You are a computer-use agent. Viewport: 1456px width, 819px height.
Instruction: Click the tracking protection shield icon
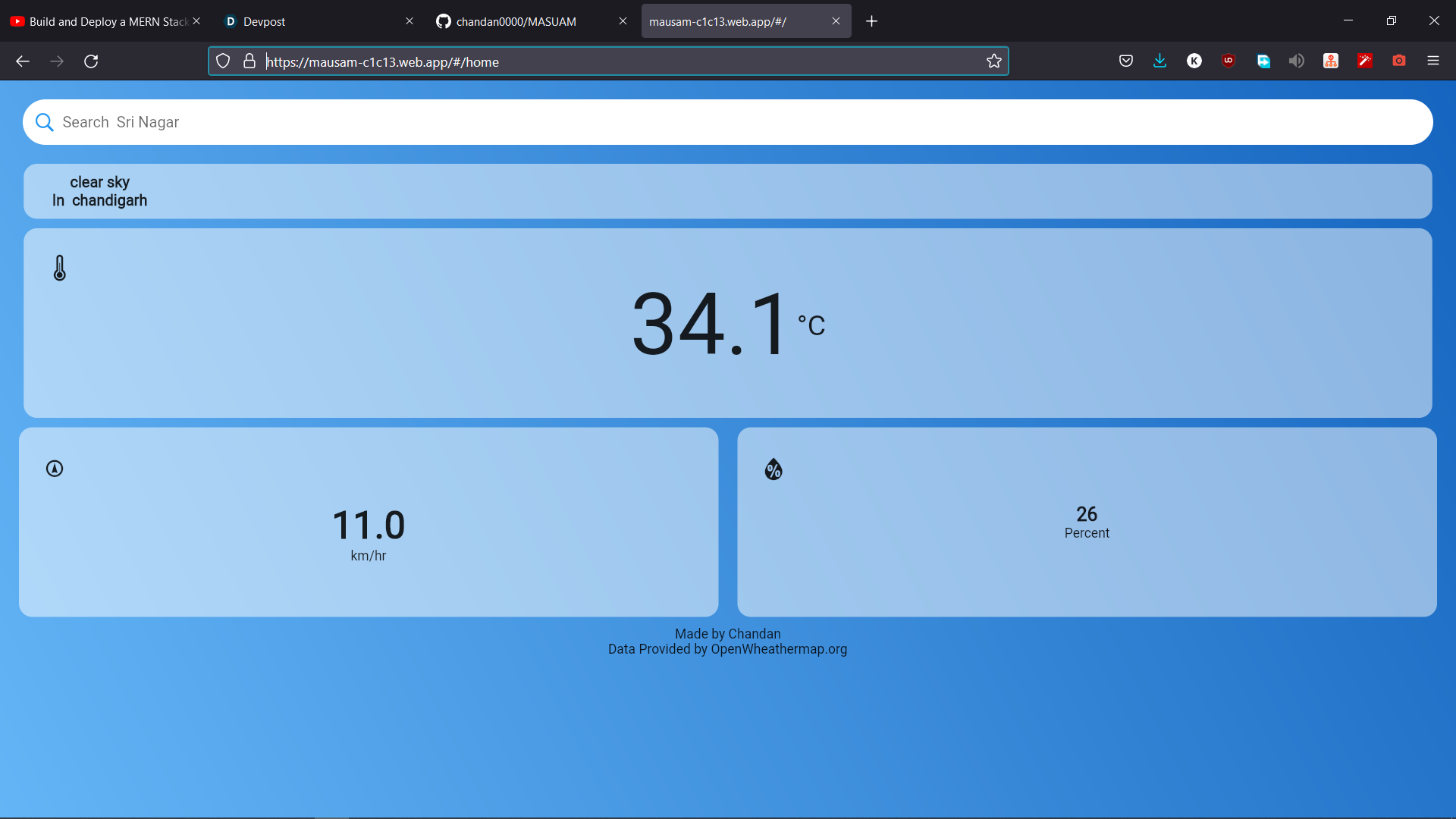click(x=223, y=61)
